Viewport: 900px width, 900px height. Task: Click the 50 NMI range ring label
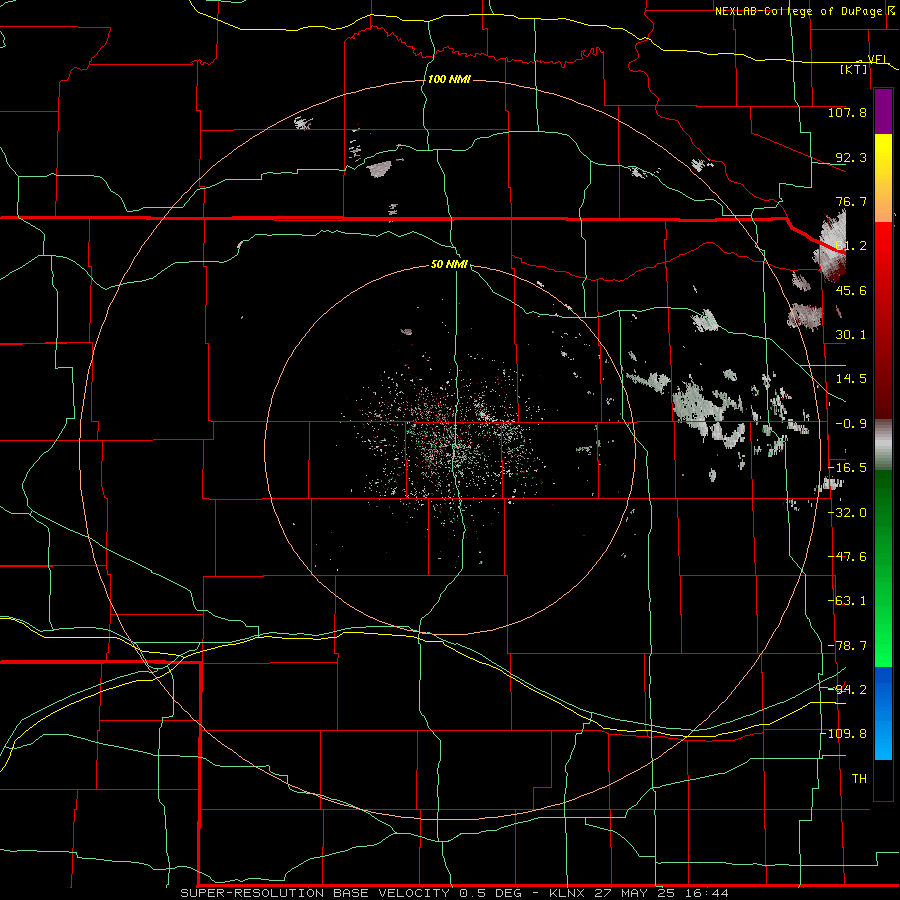(449, 265)
